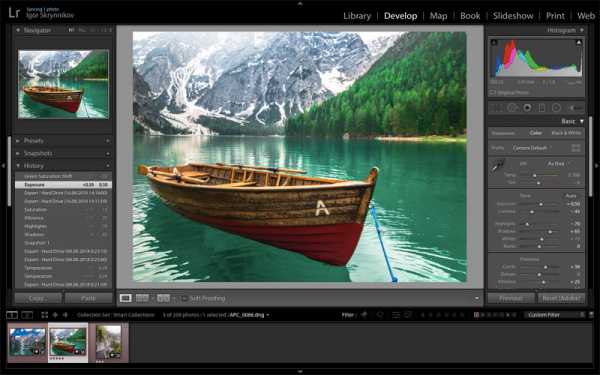Image resolution: width=600 pixels, height=375 pixels.
Task: Switch to Loupe view in toolbar
Action: pyautogui.click(x=126, y=298)
